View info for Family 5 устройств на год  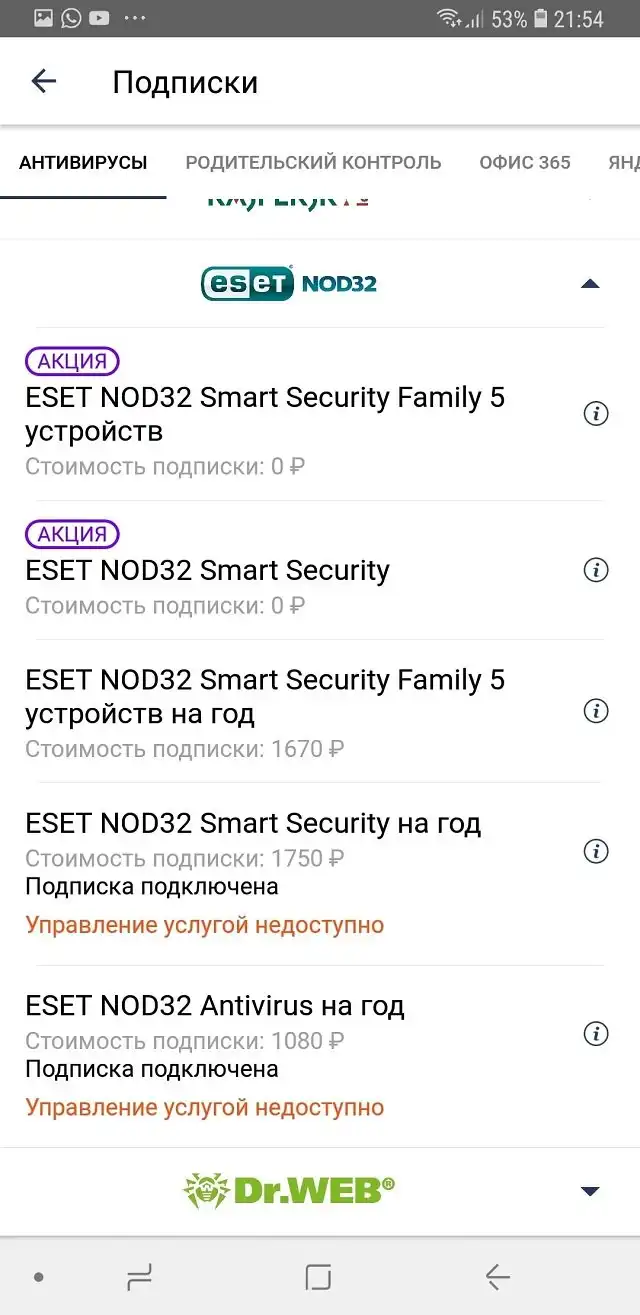tap(596, 711)
